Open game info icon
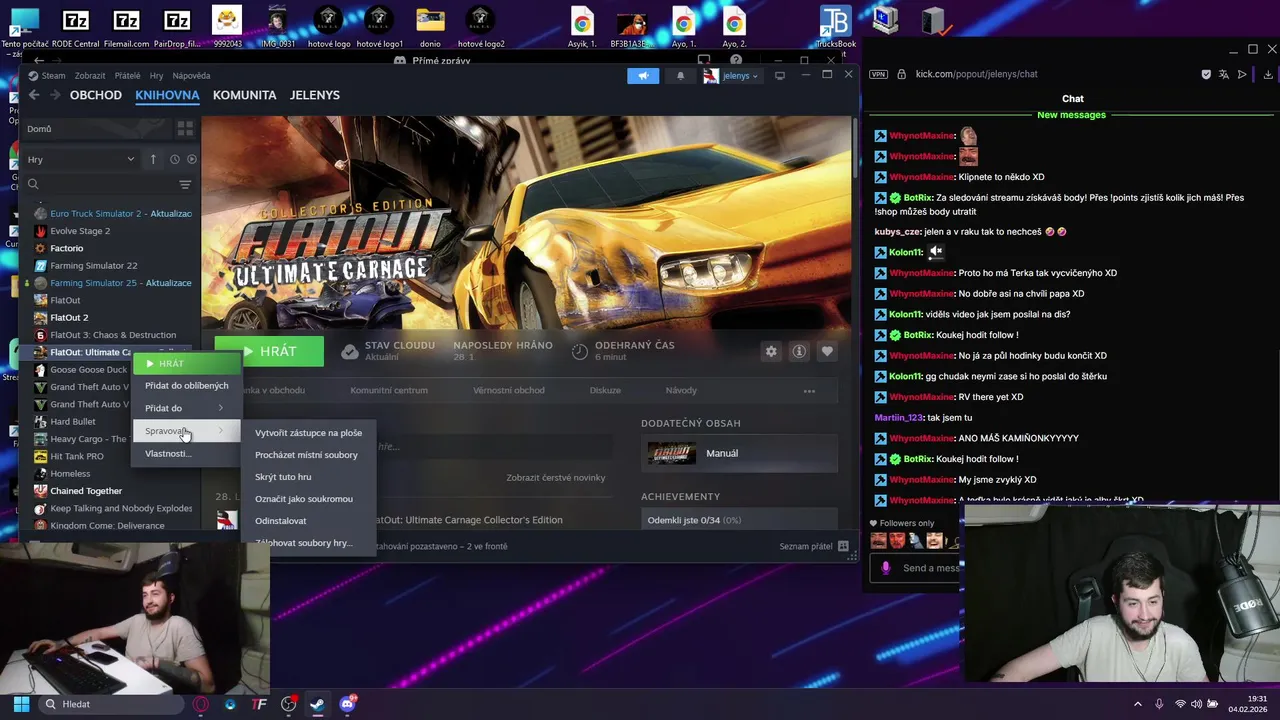 point(799,351)
